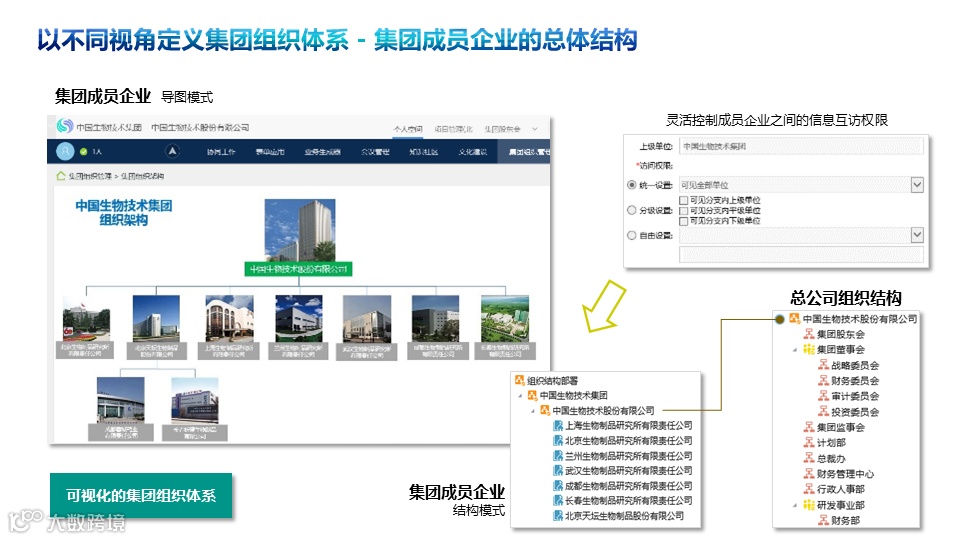The width and height of the screenshot is (960, 540).
Task: Click the green online status icon
Action: [84, 151]
